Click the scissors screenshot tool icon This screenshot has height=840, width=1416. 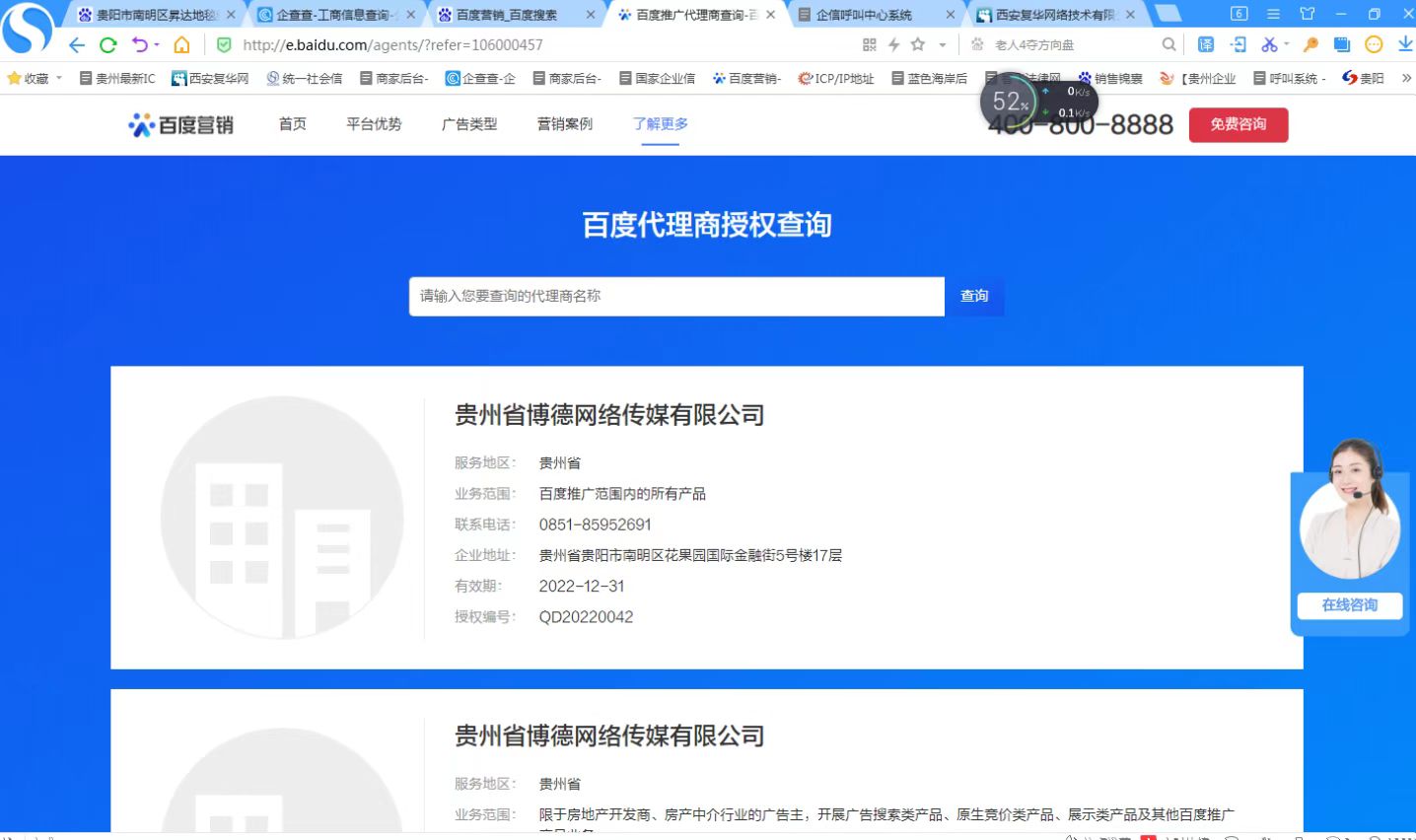1269,44
